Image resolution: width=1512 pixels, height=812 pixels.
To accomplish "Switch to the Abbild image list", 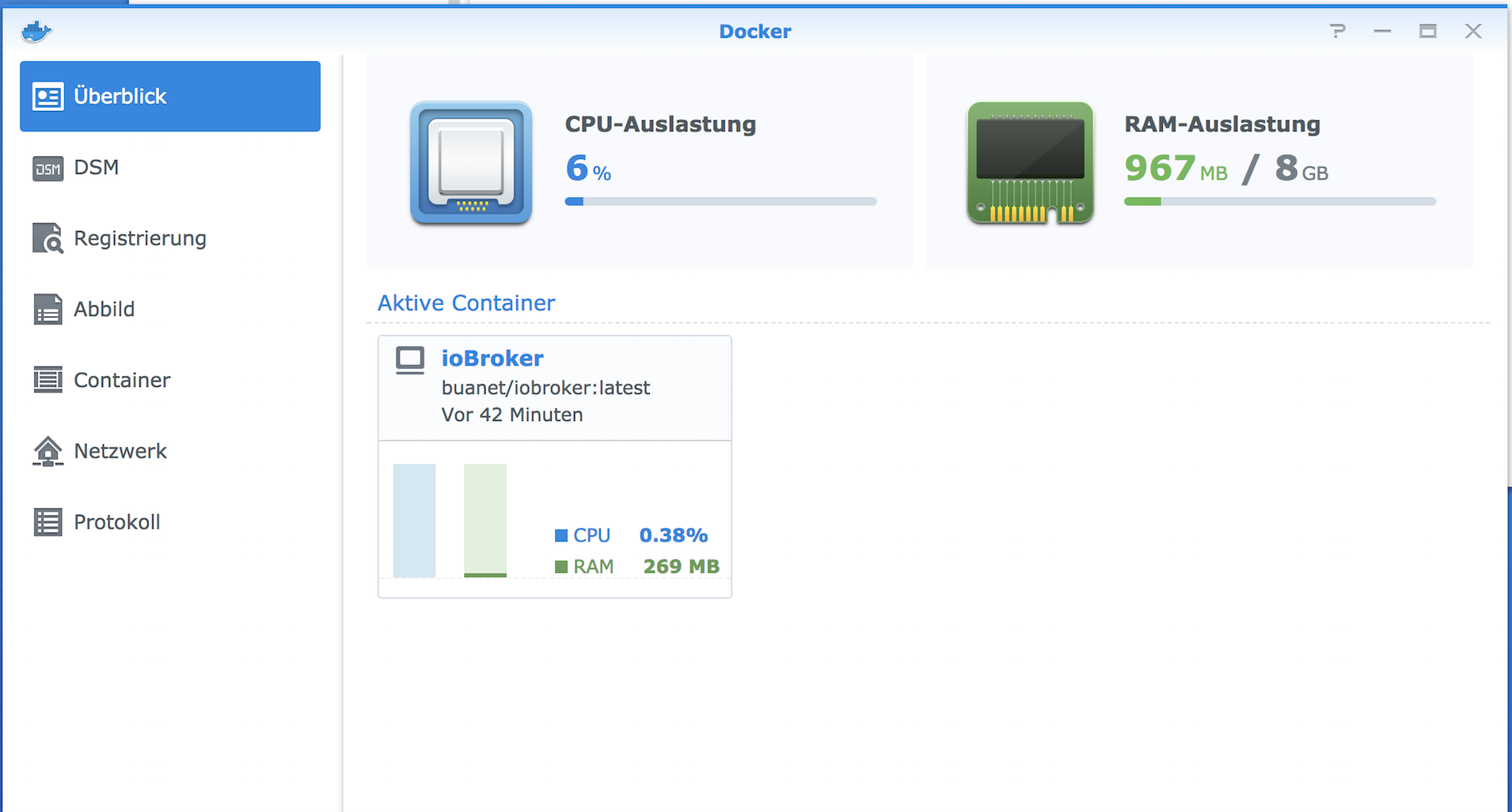I will pos(170,309).
